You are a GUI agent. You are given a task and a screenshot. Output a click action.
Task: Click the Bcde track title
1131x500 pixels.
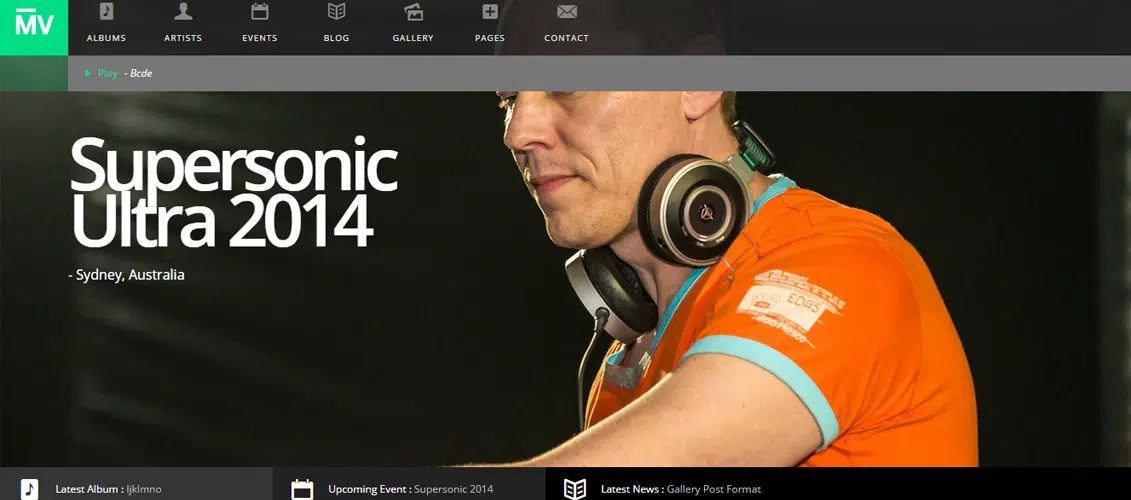pos(141,73)
